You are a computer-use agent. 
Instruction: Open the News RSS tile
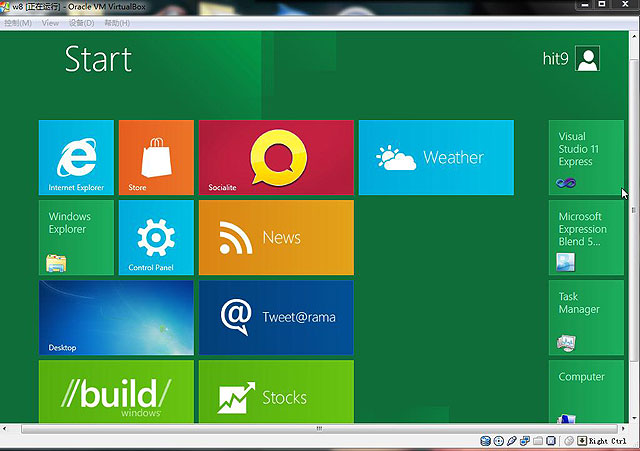click(276, 237)
